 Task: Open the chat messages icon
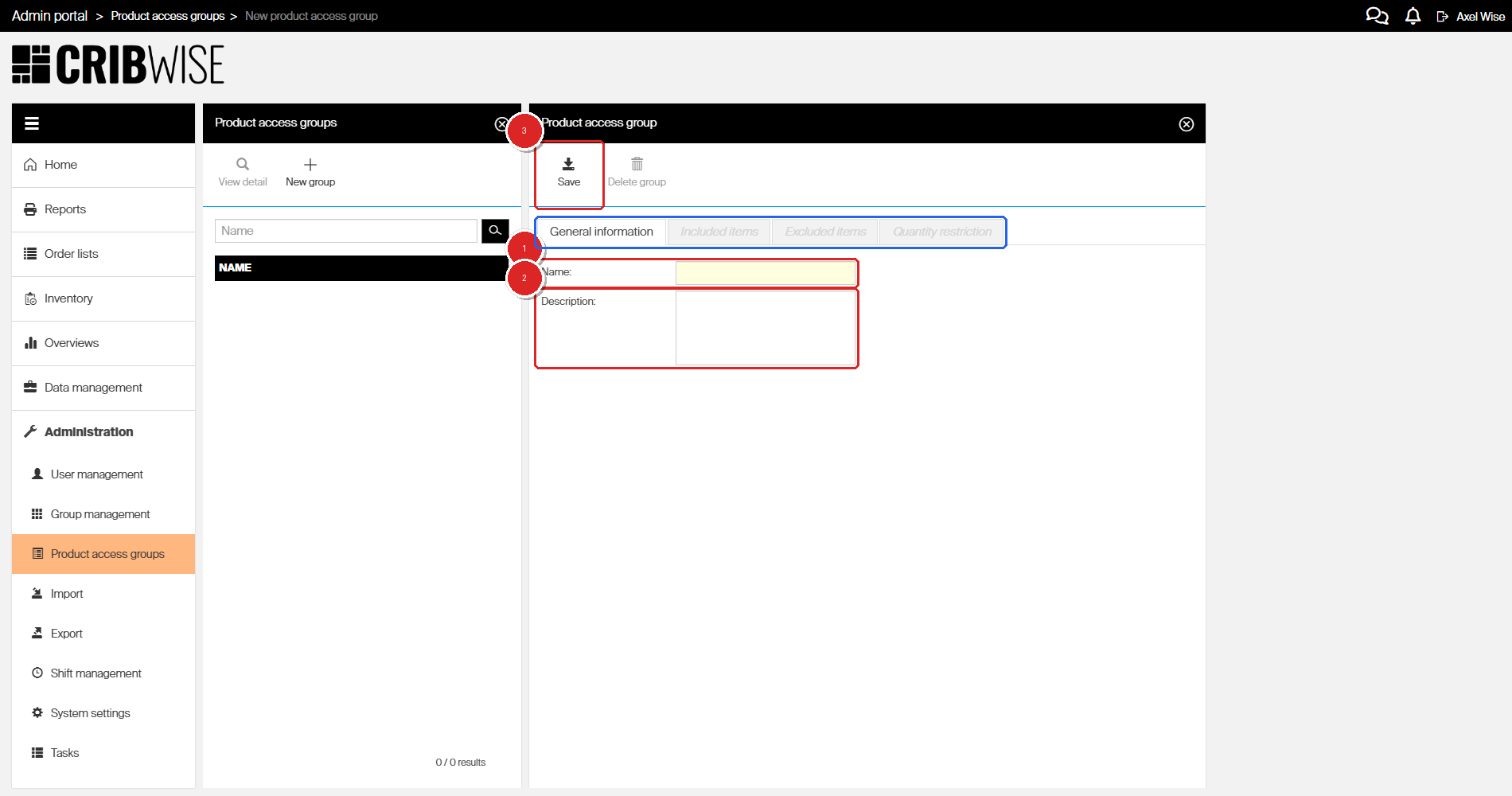tap(1377, 16)
